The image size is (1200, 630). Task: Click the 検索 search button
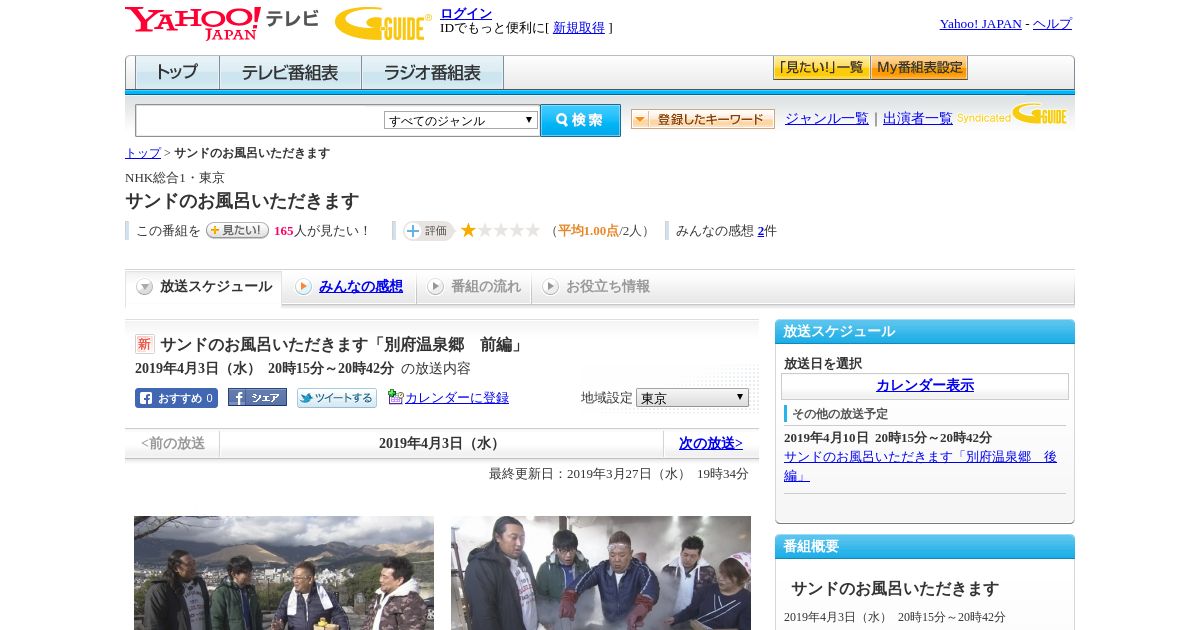[x=580, y=120]
